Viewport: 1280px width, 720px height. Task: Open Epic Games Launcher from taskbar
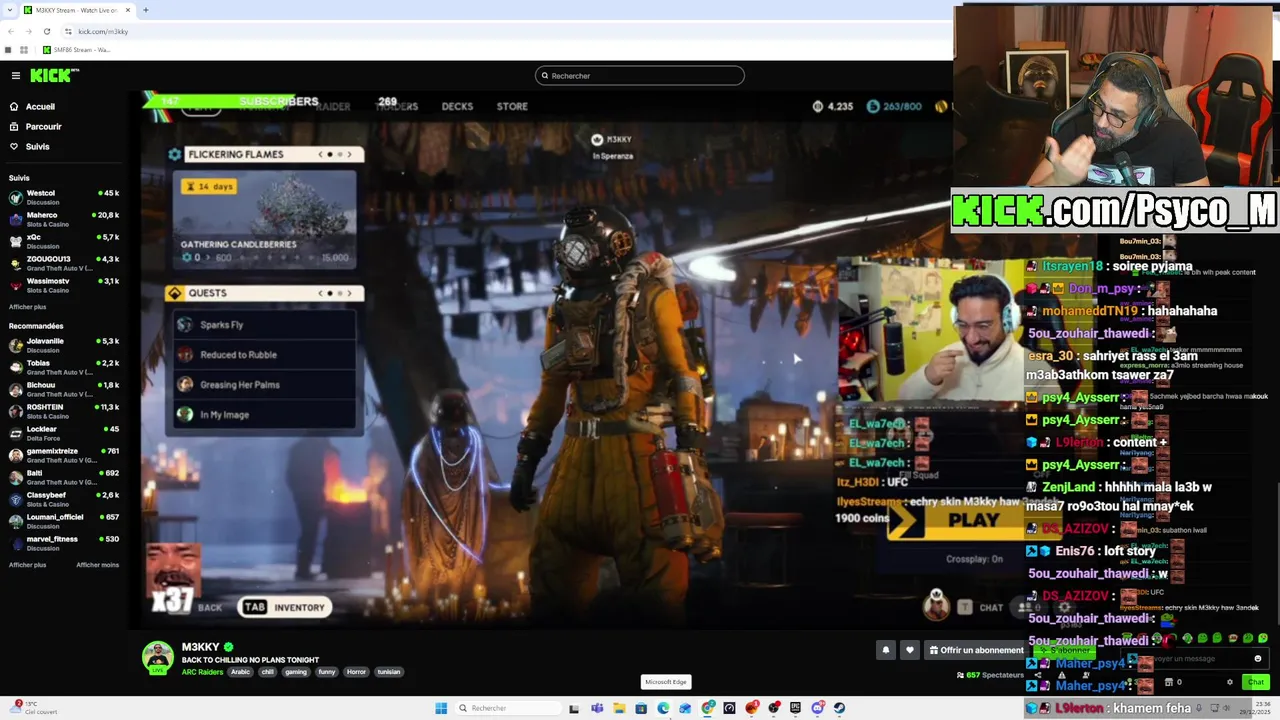click(795, 708)
